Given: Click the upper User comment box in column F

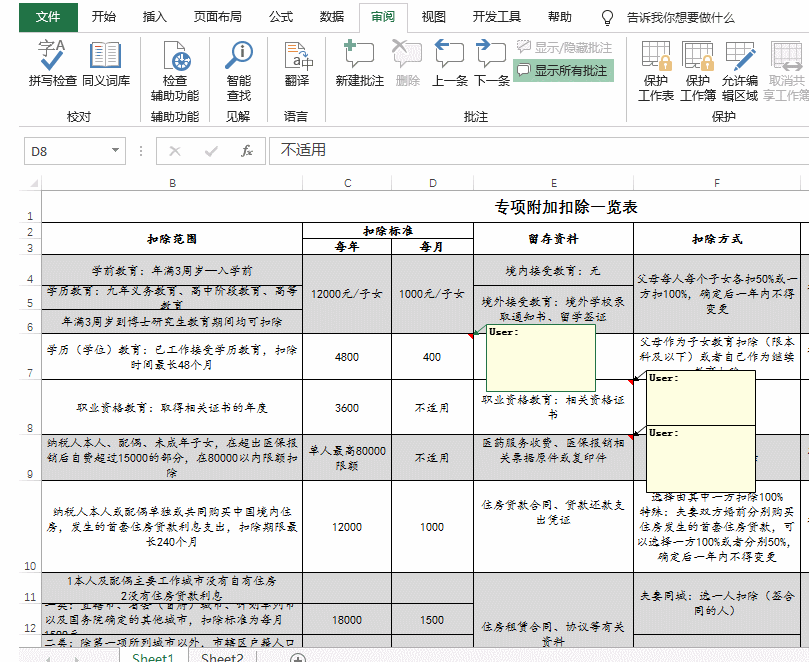Looking at the screenshot, I should [701, 398].
